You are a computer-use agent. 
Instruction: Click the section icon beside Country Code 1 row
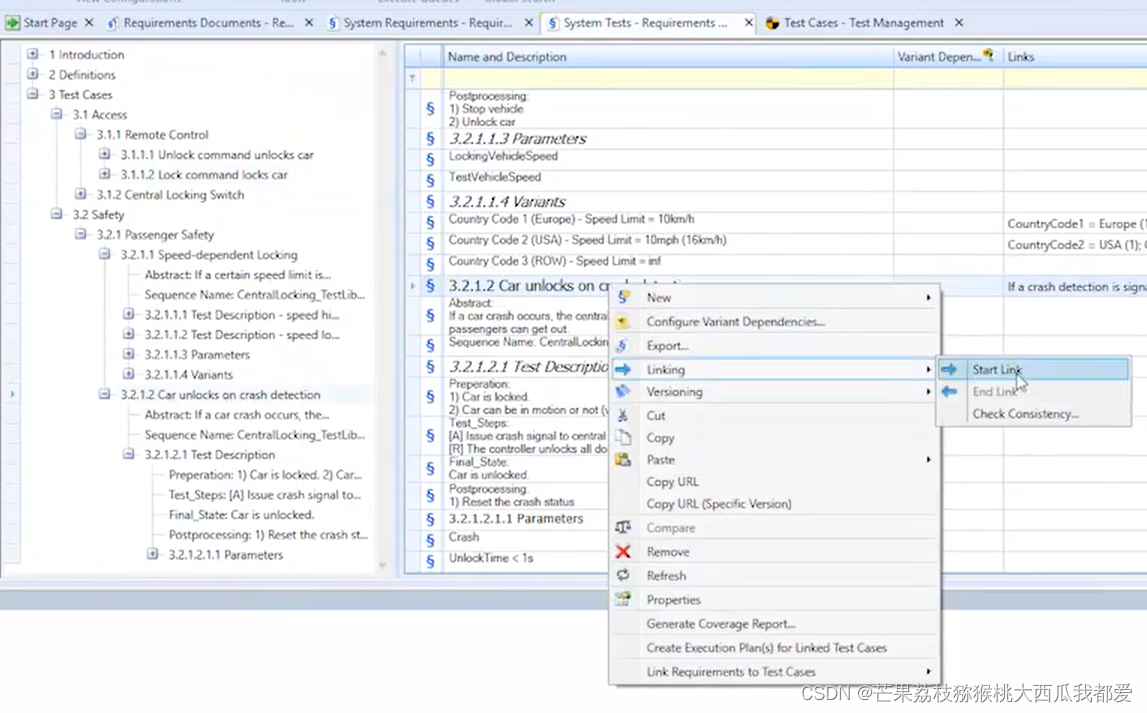coord(430,222)
